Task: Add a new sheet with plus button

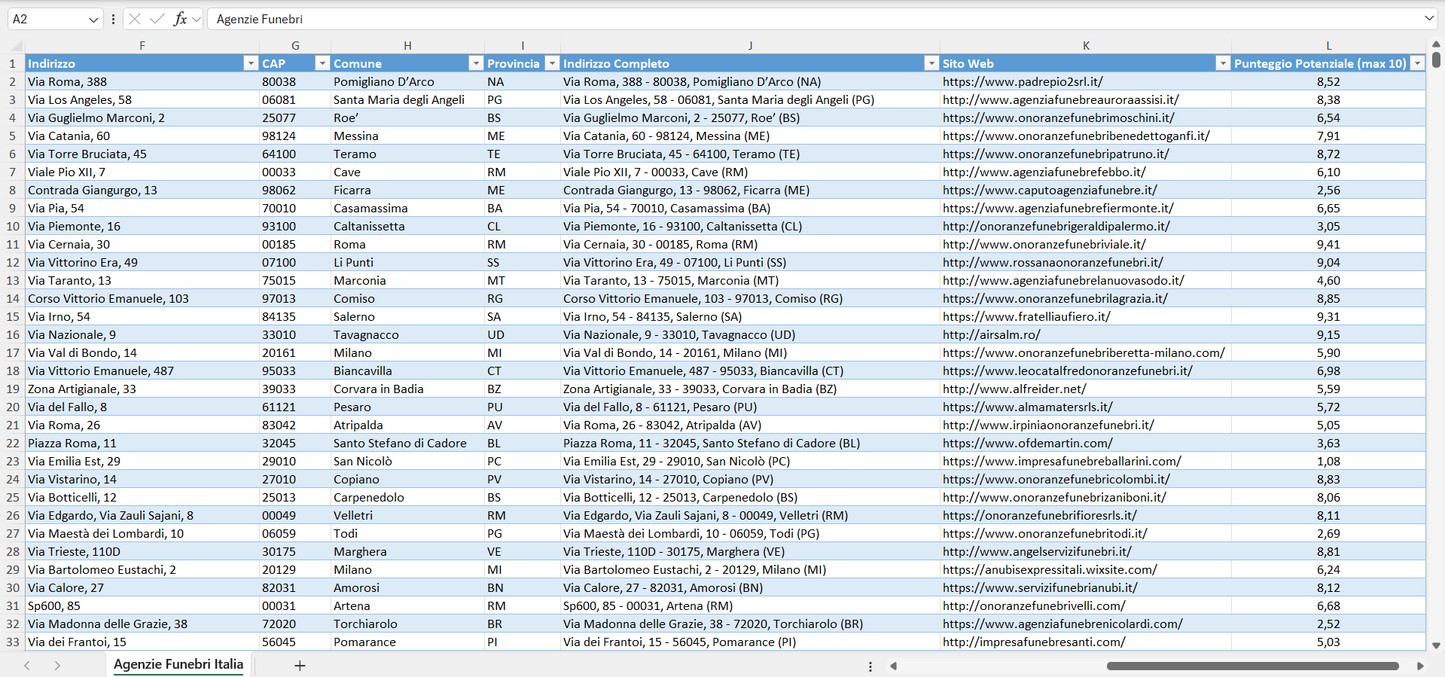Action: click(300, 665)
